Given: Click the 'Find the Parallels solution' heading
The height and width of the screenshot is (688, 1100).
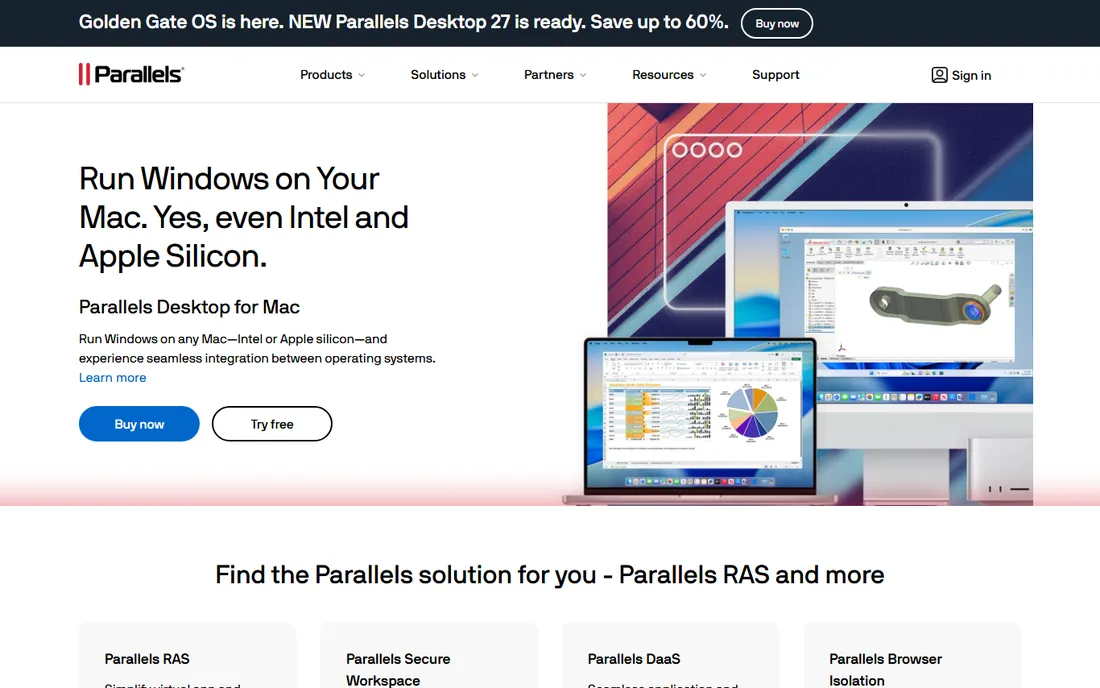Looking at the screenshot, I should [549, 574].
